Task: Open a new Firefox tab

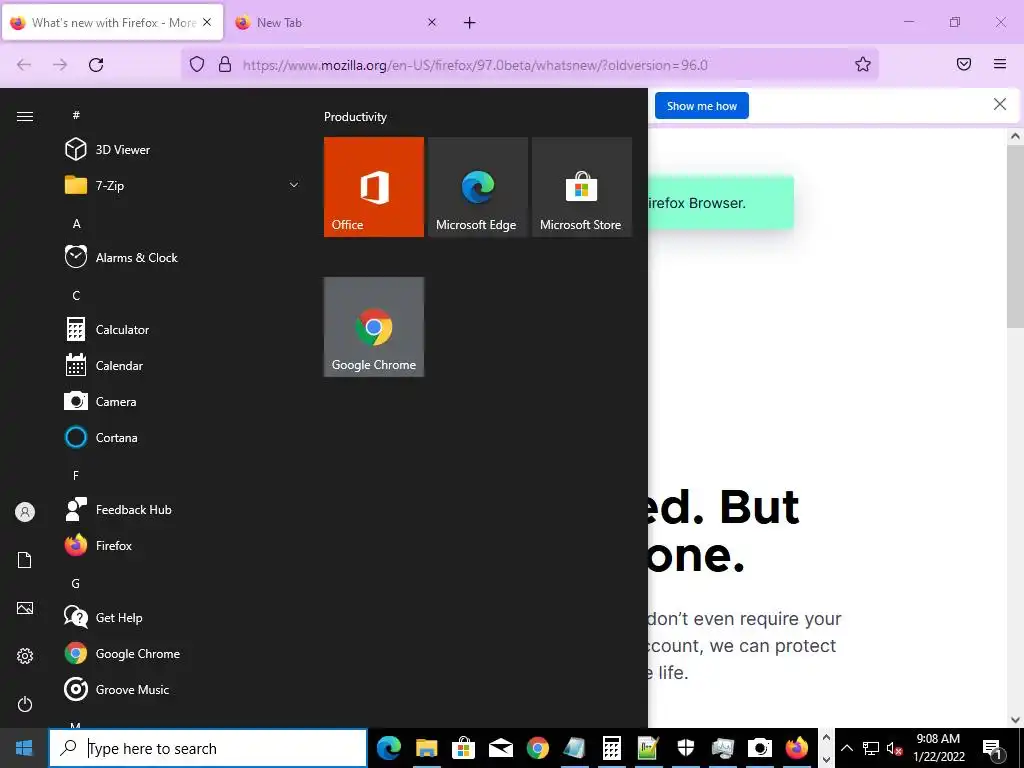Action: pos(470,23)
